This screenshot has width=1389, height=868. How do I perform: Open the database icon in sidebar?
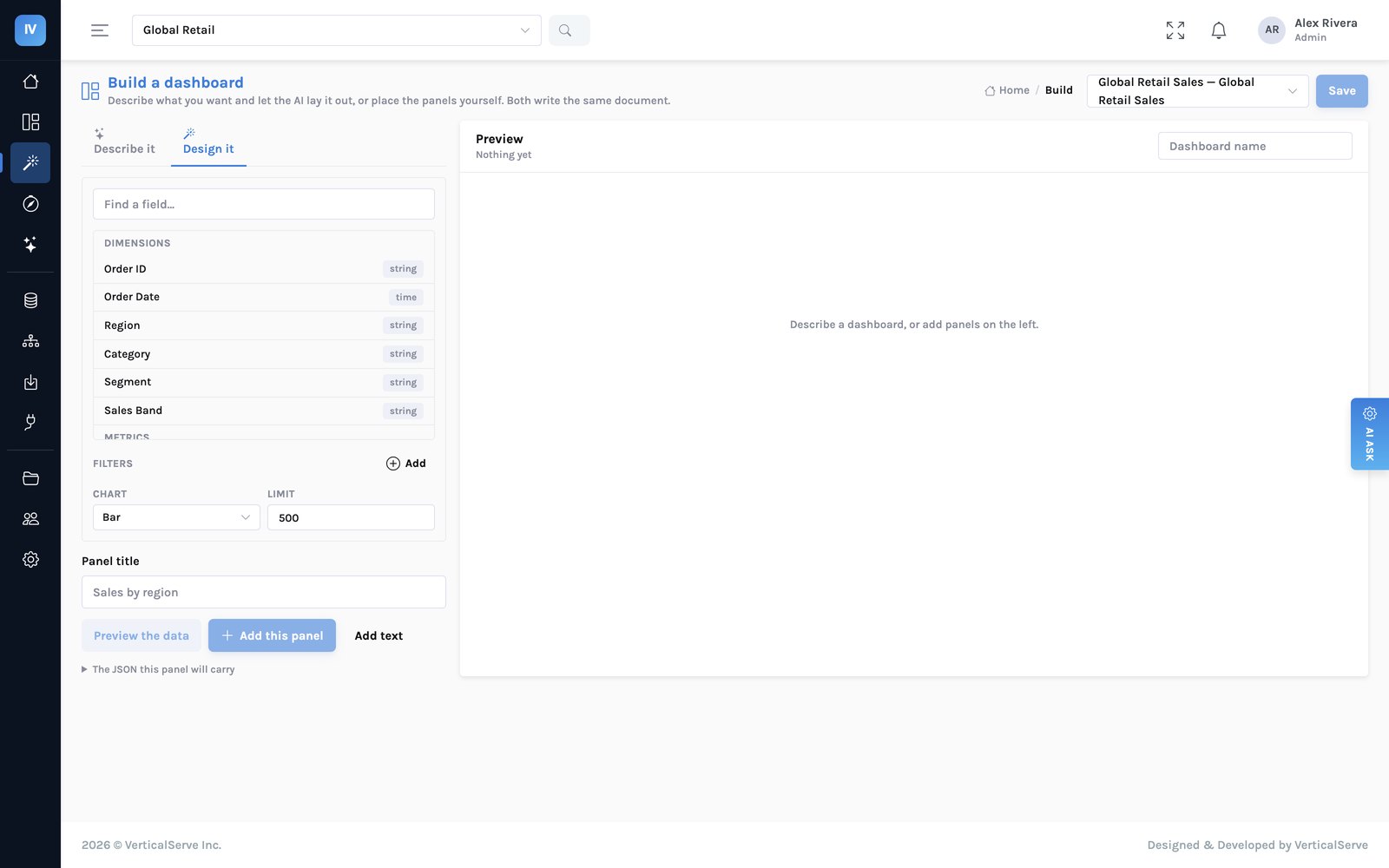30,300
